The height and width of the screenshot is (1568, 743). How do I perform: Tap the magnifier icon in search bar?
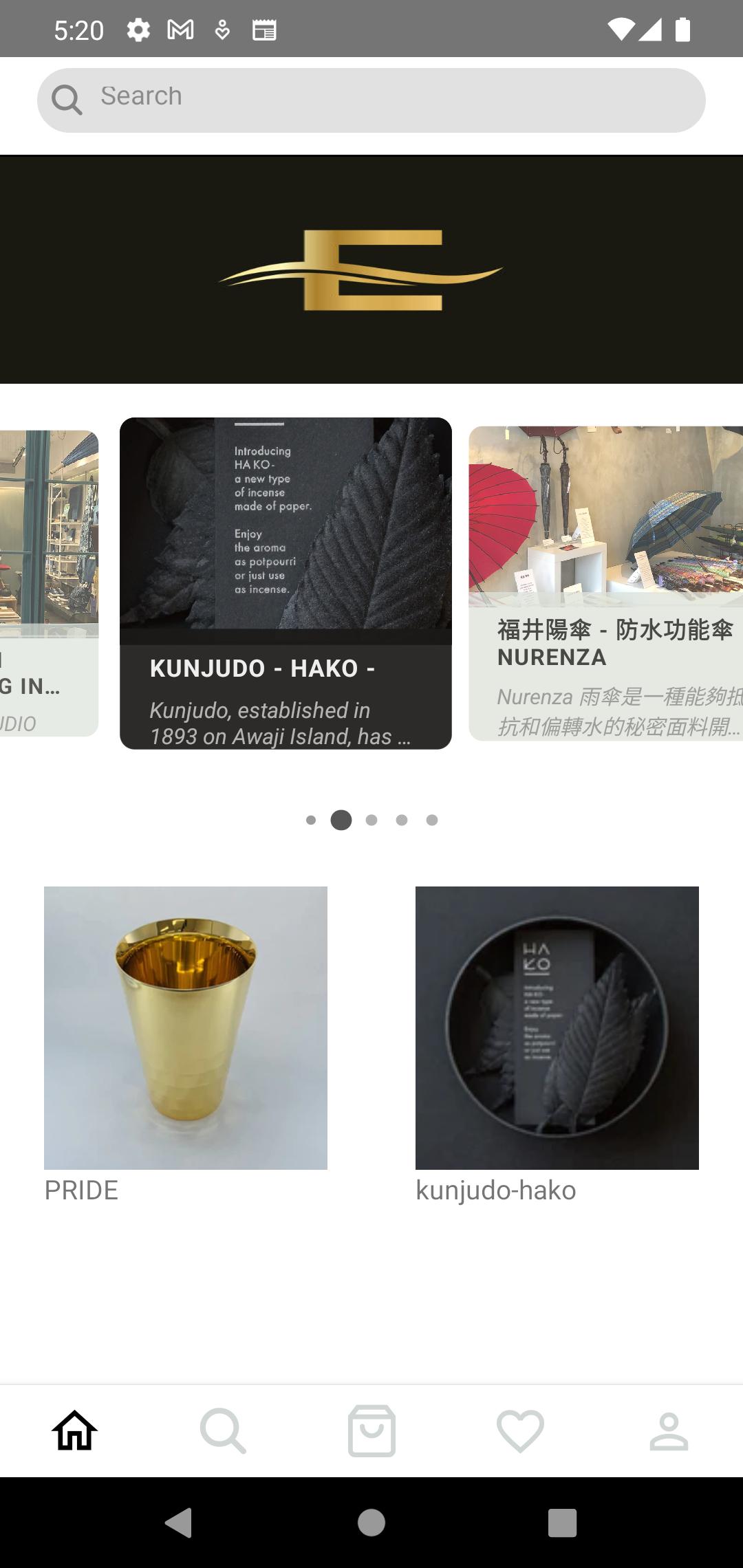(x=67, y=100)
